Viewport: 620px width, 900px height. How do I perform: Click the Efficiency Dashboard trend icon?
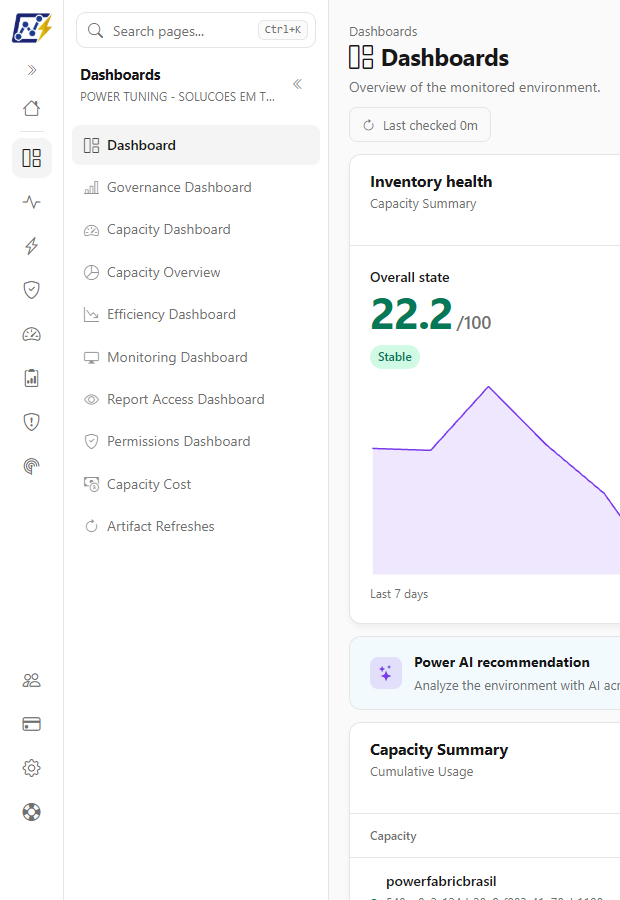click(91, 315)
